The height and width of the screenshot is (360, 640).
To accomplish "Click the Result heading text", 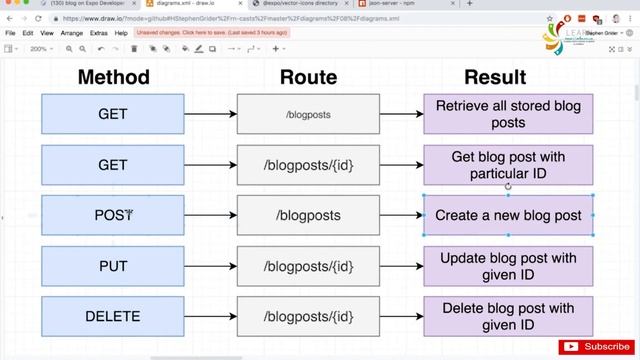I will tap(495, 77).
